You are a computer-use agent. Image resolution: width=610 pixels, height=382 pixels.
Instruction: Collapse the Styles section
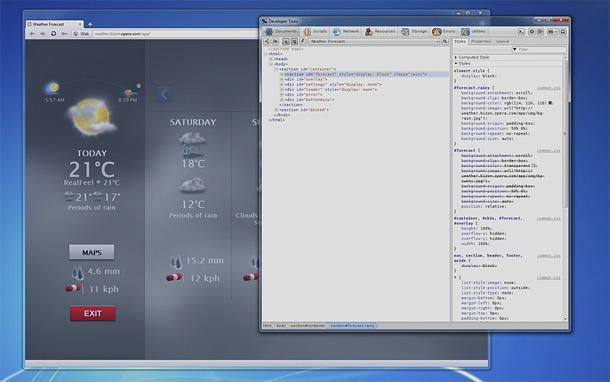coord(456,63)
